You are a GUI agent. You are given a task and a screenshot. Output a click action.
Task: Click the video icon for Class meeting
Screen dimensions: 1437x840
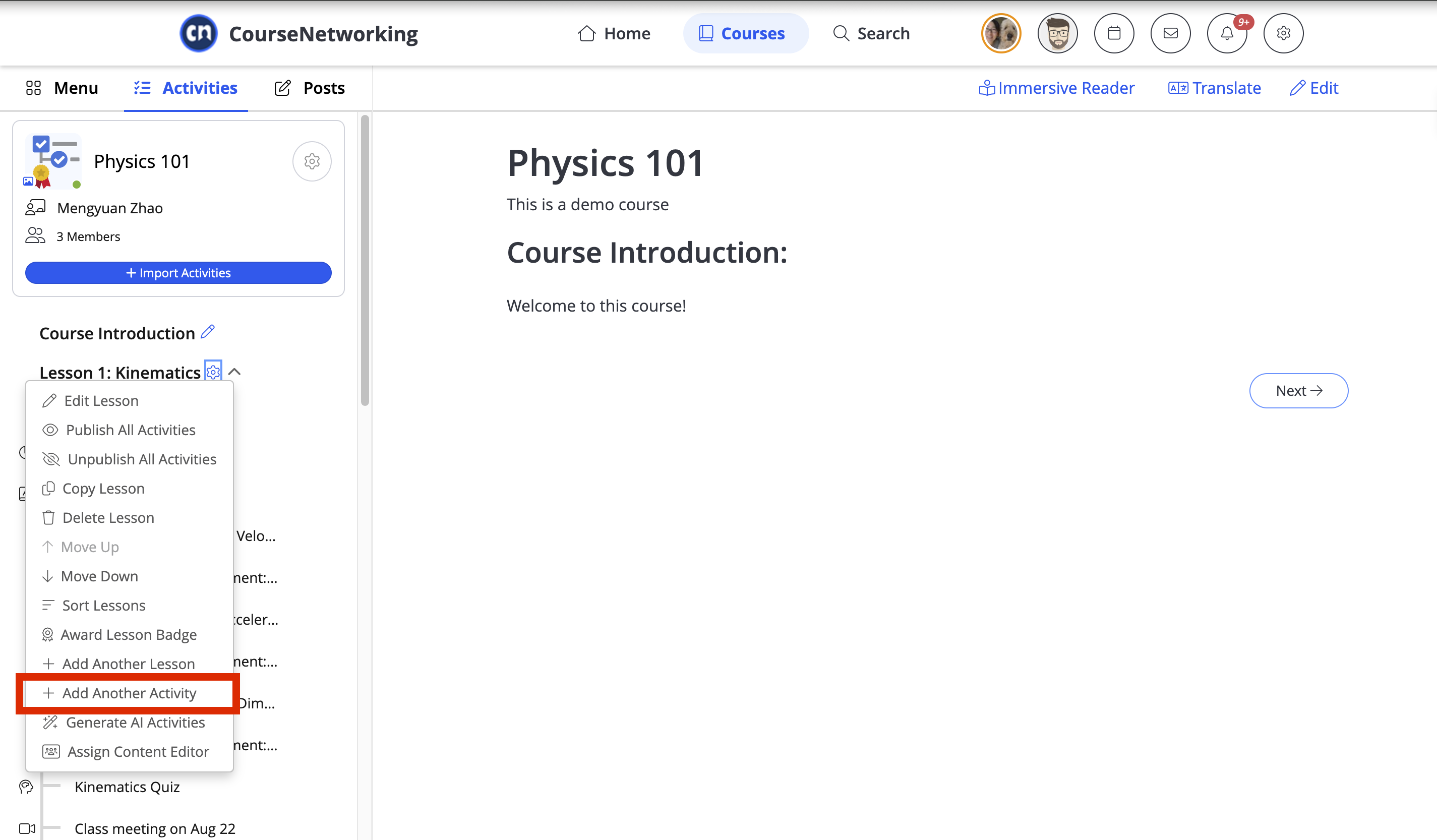(x=27, y=828)
